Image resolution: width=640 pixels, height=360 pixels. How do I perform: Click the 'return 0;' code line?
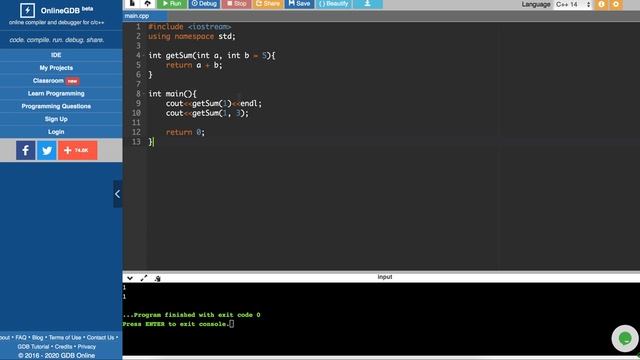(185, 132)
